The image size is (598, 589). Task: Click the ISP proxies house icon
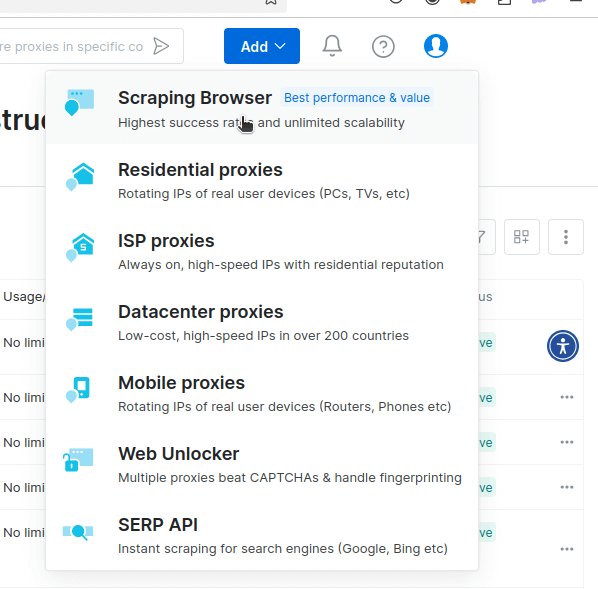[x=80, y=248]
